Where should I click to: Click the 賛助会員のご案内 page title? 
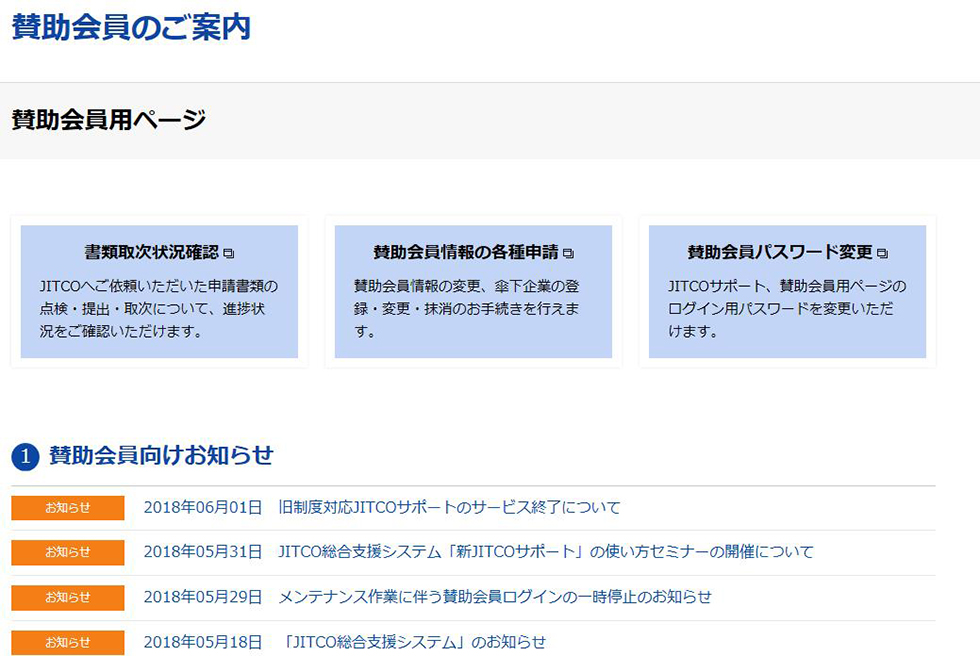tap(131, 27)
